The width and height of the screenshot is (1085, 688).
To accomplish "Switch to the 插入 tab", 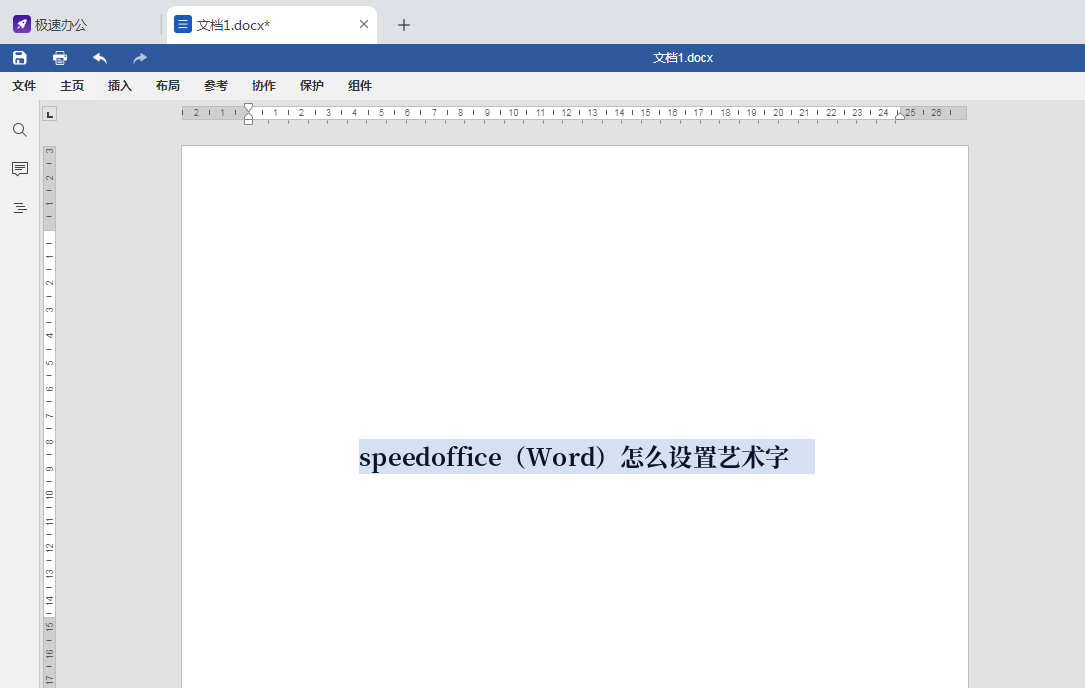I will (x=120, y=86).
